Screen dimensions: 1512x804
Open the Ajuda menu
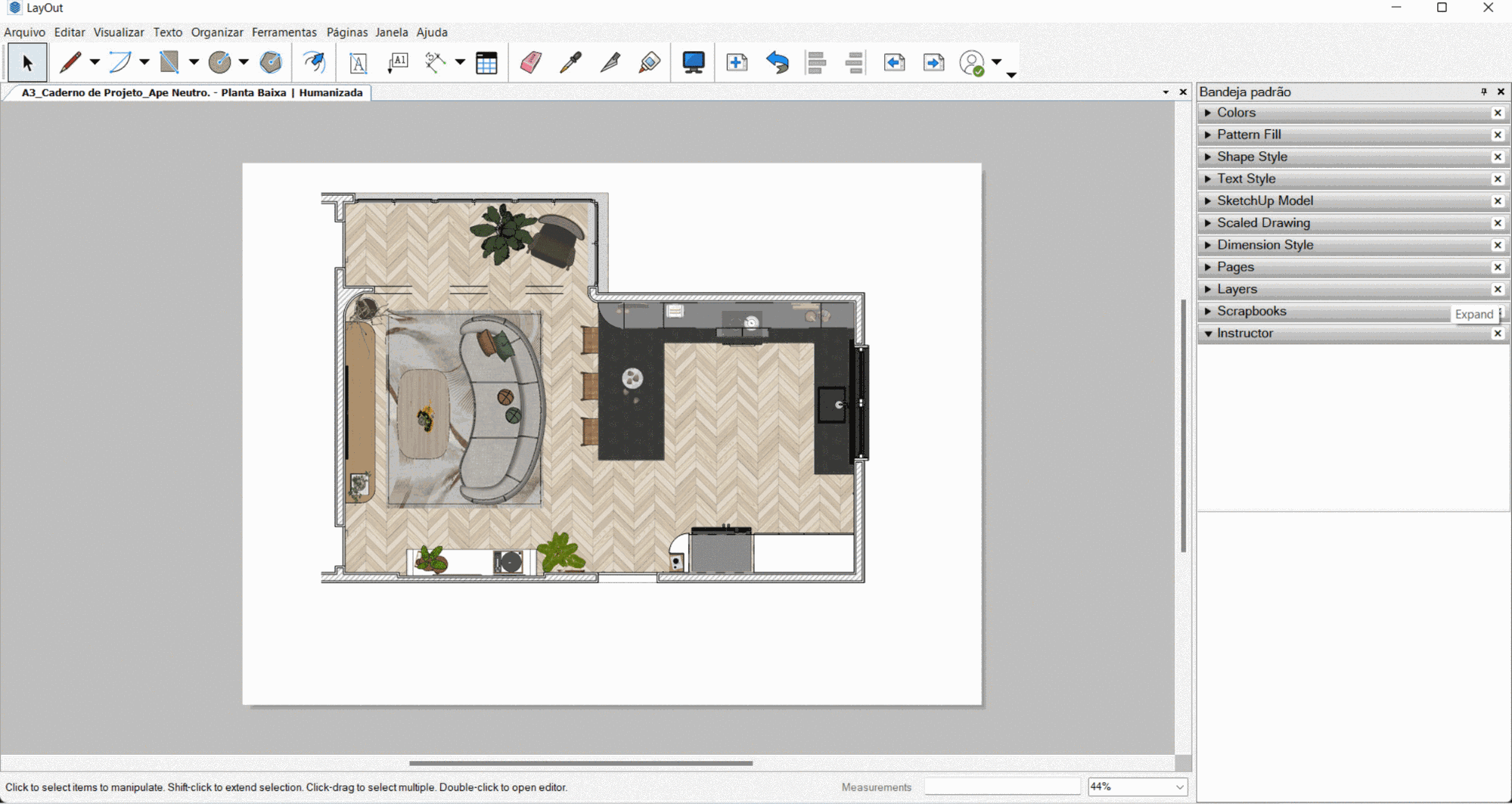(x=432, y=32)
